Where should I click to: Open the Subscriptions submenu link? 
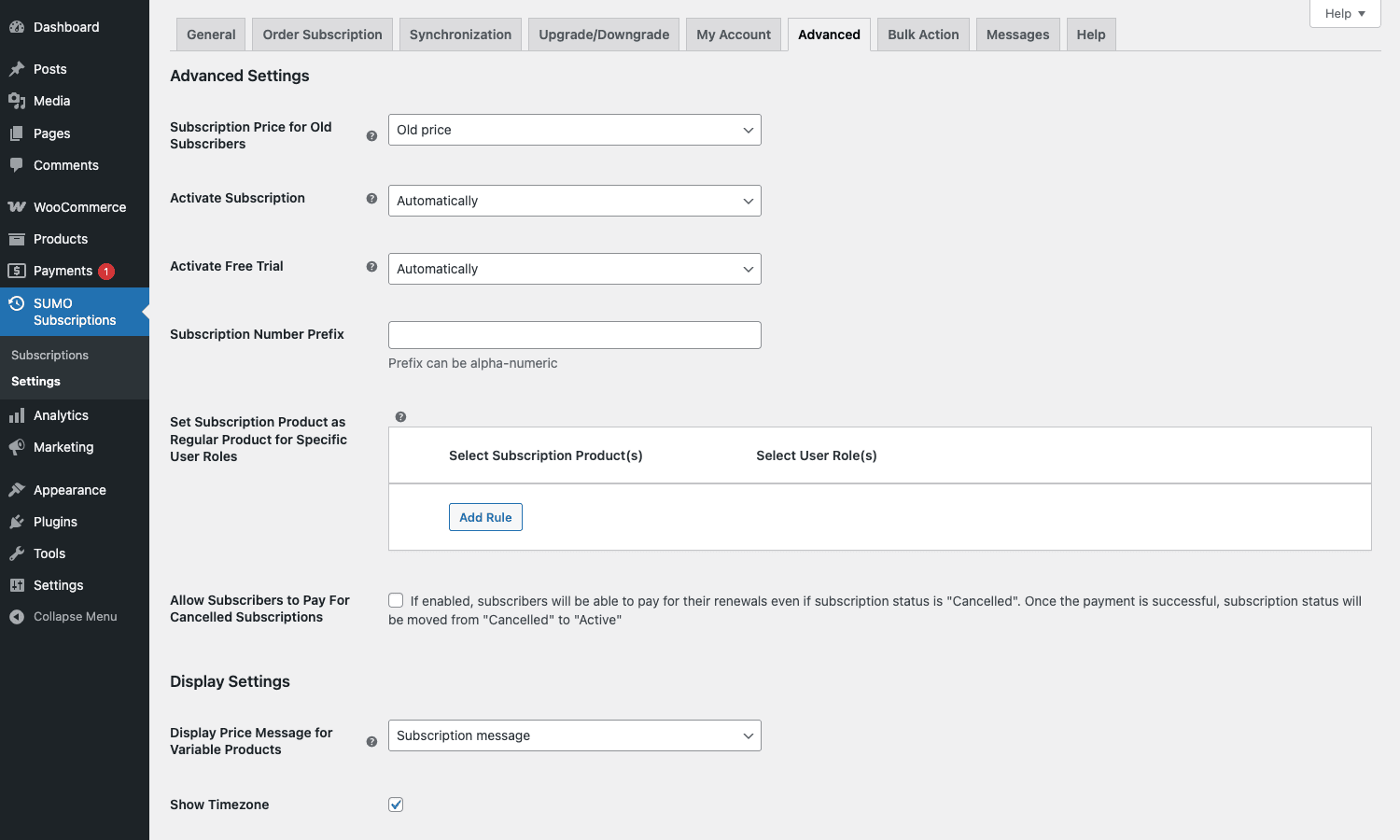tap(50, 356)
